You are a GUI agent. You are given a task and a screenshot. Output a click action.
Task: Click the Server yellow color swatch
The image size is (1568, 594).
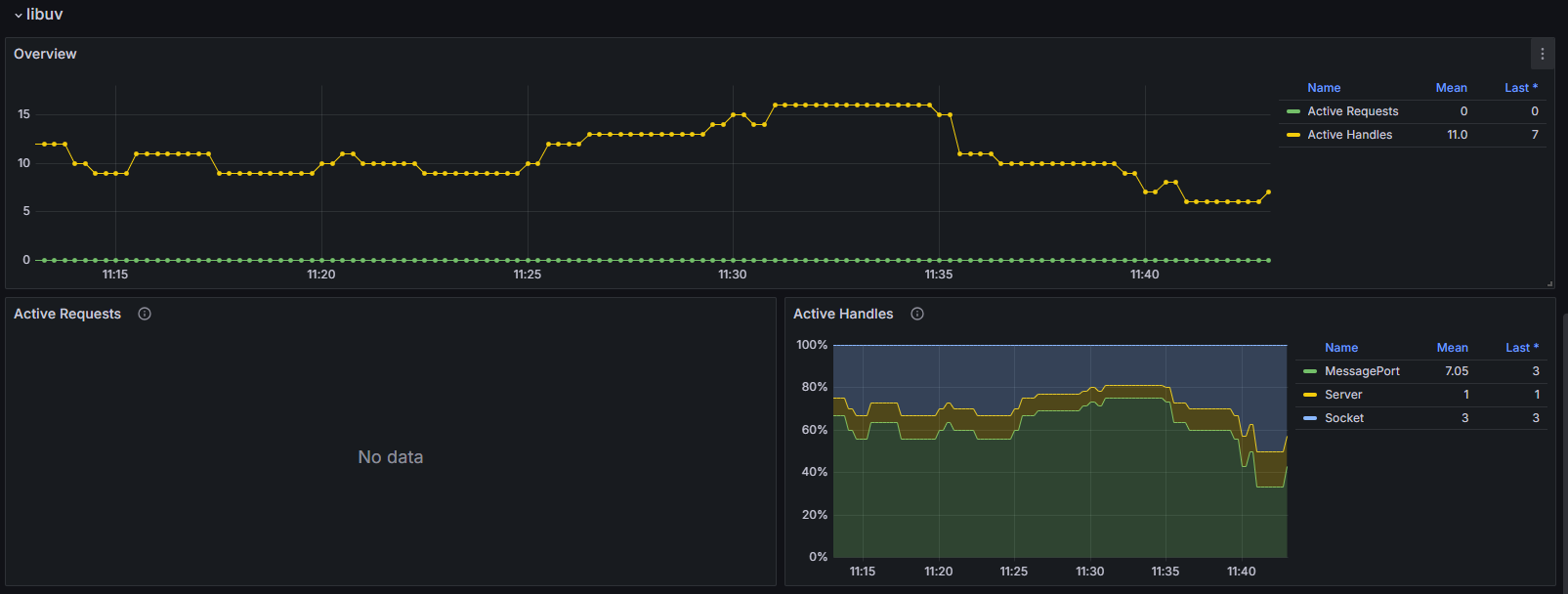(x=1310, y=395)
